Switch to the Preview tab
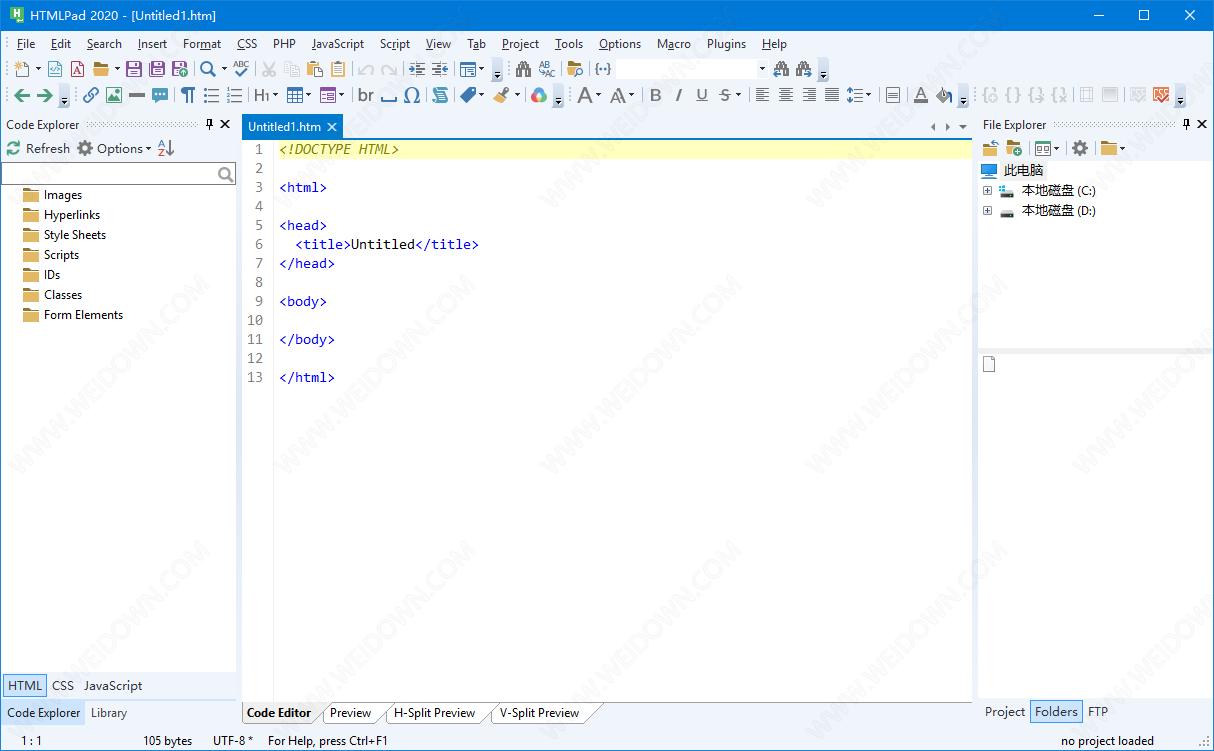Viewport: 1214px width, 751px height. 350,713
